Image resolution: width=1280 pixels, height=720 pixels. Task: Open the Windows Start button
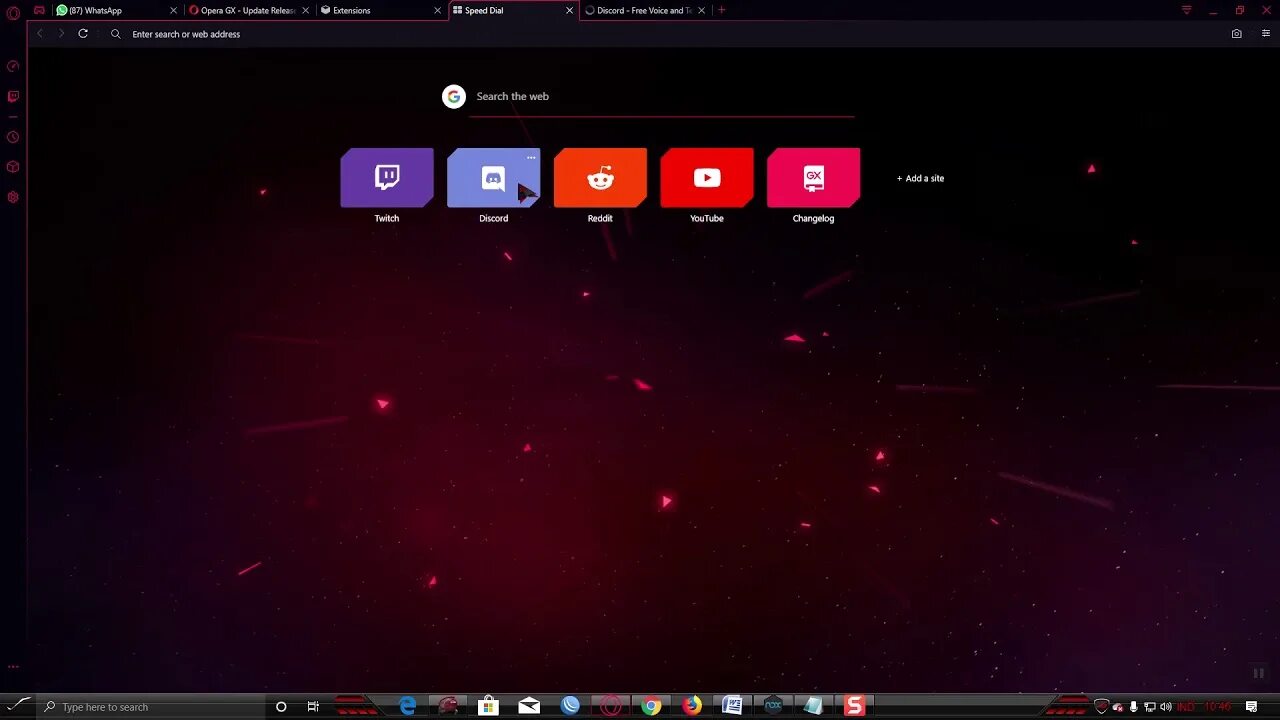click(x=19, y=706)
